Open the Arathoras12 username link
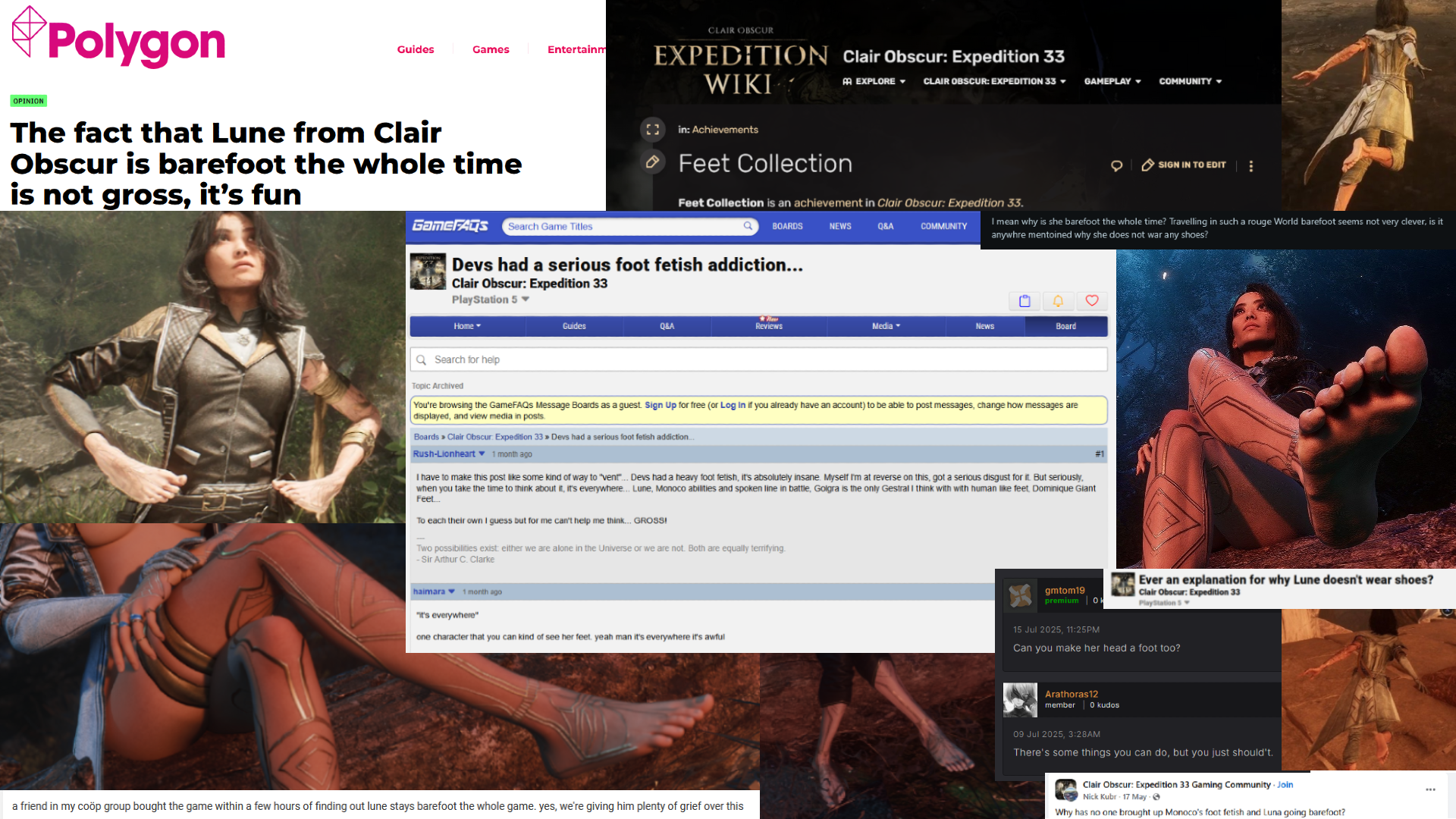 pyautogui.click(x=1072, y=694)
